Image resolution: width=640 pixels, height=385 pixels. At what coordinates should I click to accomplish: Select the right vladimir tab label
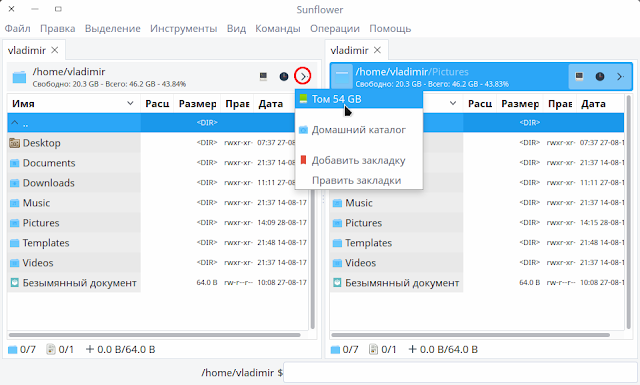click(349, 50)
